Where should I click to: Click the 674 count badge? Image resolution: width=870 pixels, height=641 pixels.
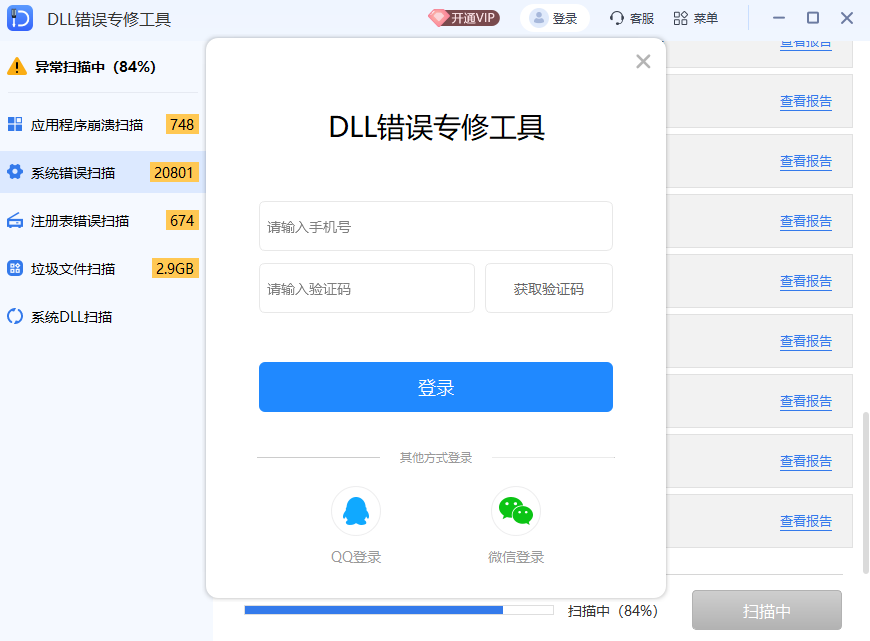pyautogui.click(x=182, y=220)
